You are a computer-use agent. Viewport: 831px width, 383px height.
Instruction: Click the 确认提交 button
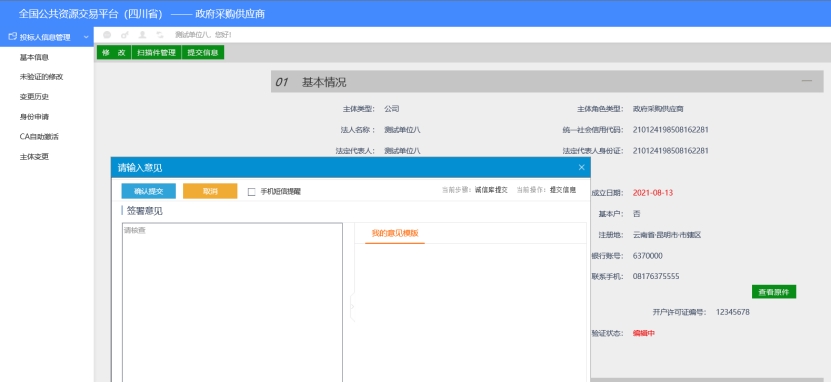(148, 191)
